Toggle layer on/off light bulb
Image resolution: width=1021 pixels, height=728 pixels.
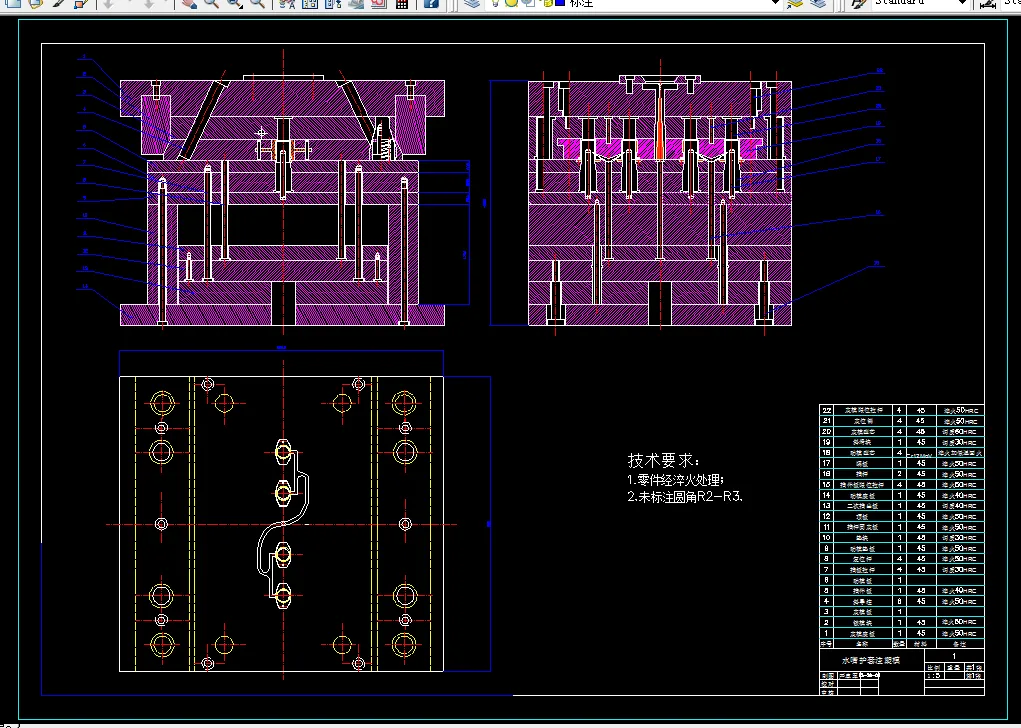pyautogui.click(x=495, y=3)
